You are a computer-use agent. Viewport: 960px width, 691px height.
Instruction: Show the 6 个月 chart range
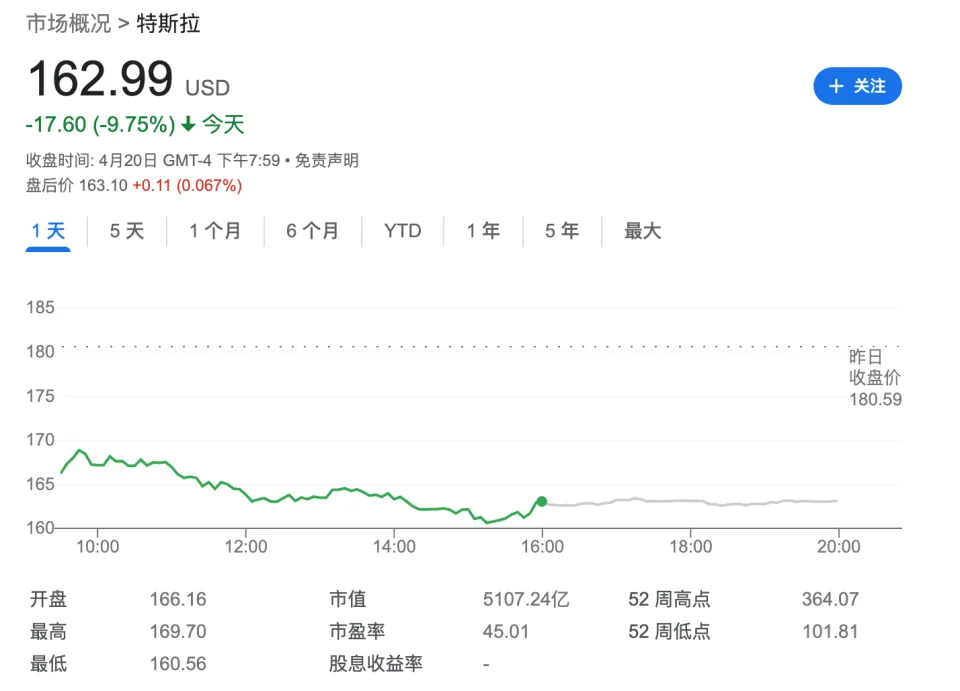[x=312, y=231]
